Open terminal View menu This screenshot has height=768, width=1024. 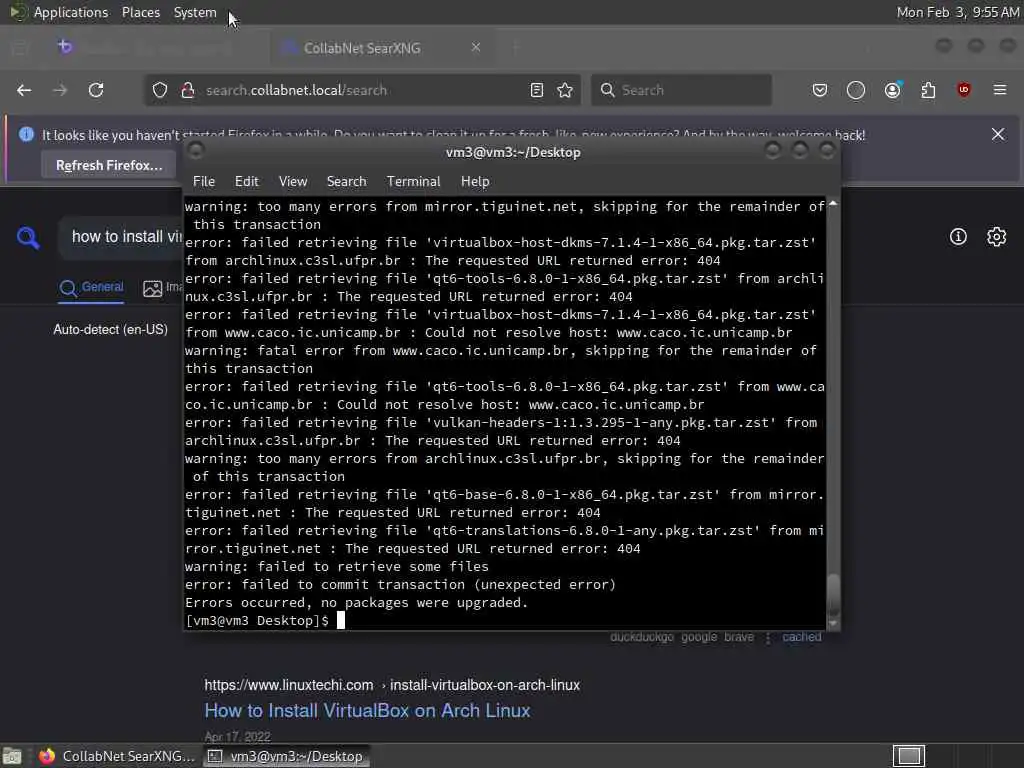click(293, 182)
